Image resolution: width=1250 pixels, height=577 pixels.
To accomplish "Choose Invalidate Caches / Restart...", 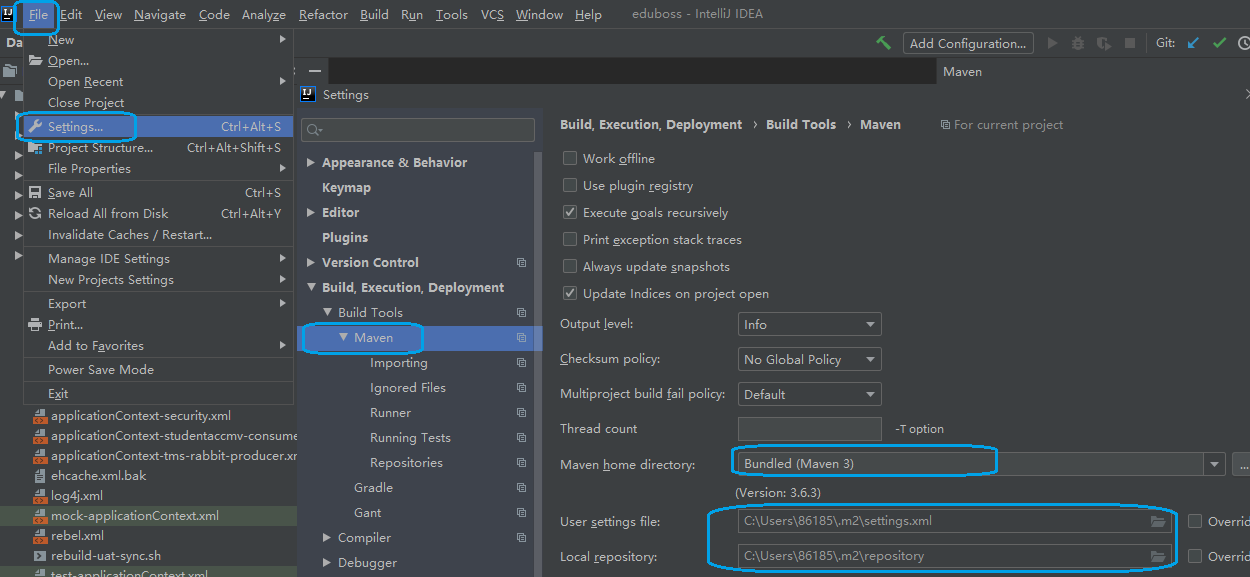I will coord(130,235).
